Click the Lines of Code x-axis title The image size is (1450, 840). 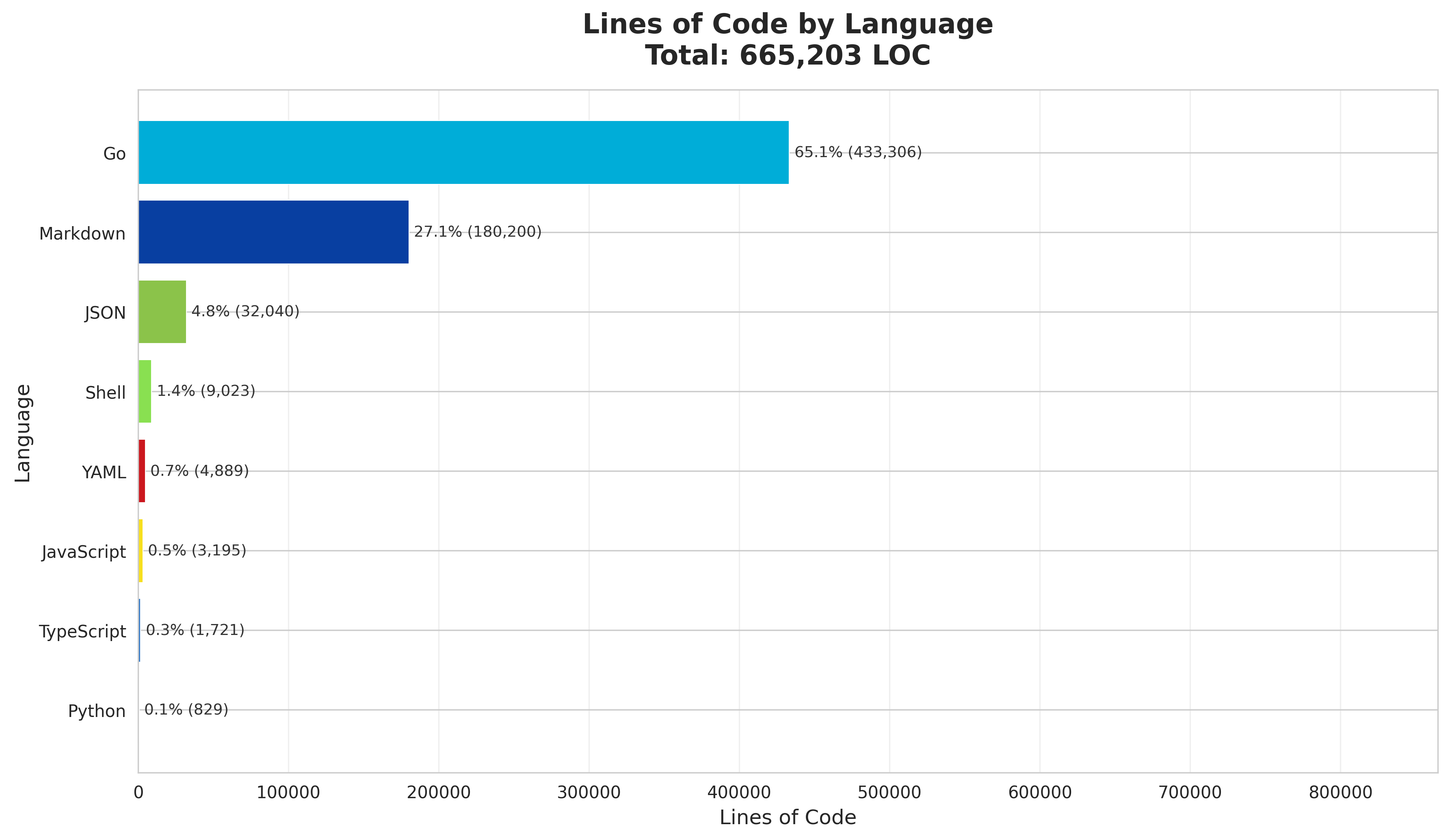click(787, 818)
